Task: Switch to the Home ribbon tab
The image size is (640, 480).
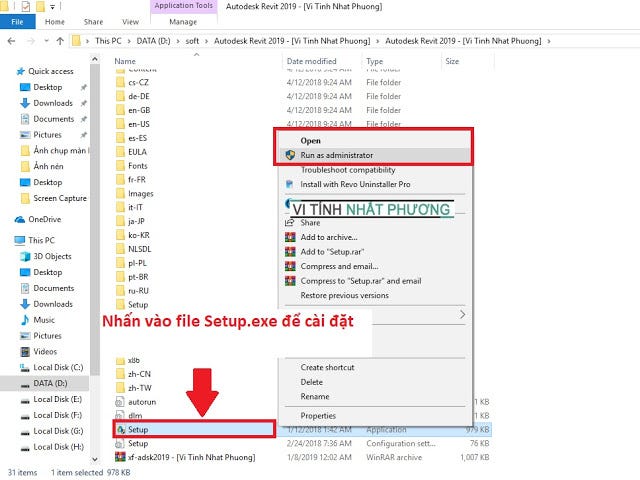Action: coord(55,22)
